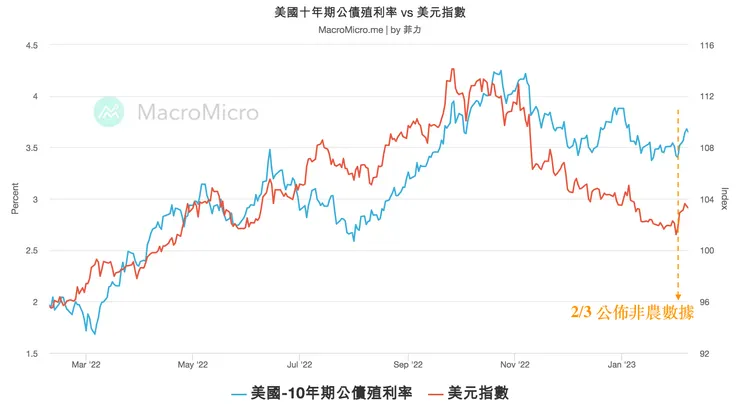Viewport: 740px width, 416px height.
Task: Click the 4.5 tick on the left axis
Action: pyautogui.click(x=31, y=46)
